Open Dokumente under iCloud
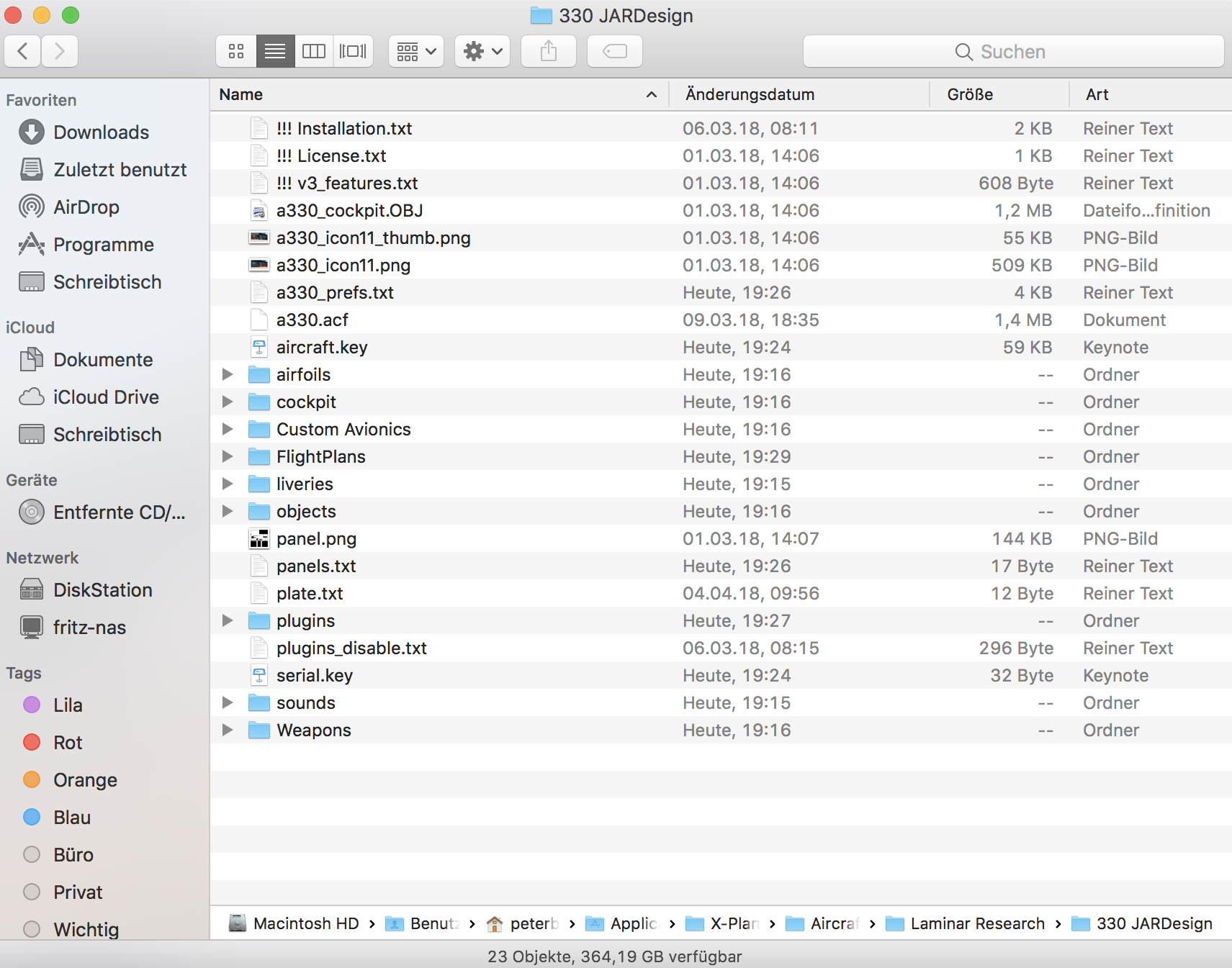1232x968 pixels. pyautogui.click(x=86, y=360)
